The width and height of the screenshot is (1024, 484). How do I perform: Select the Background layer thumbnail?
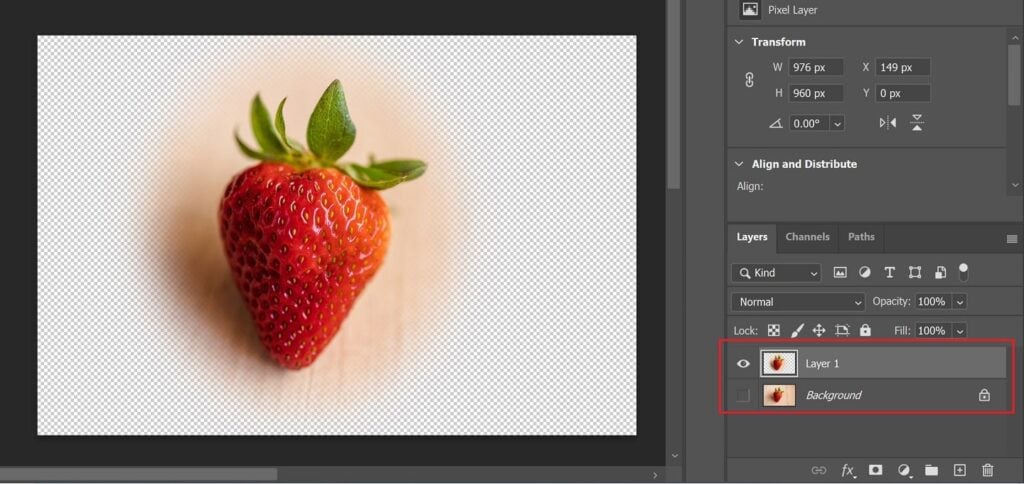779,395
